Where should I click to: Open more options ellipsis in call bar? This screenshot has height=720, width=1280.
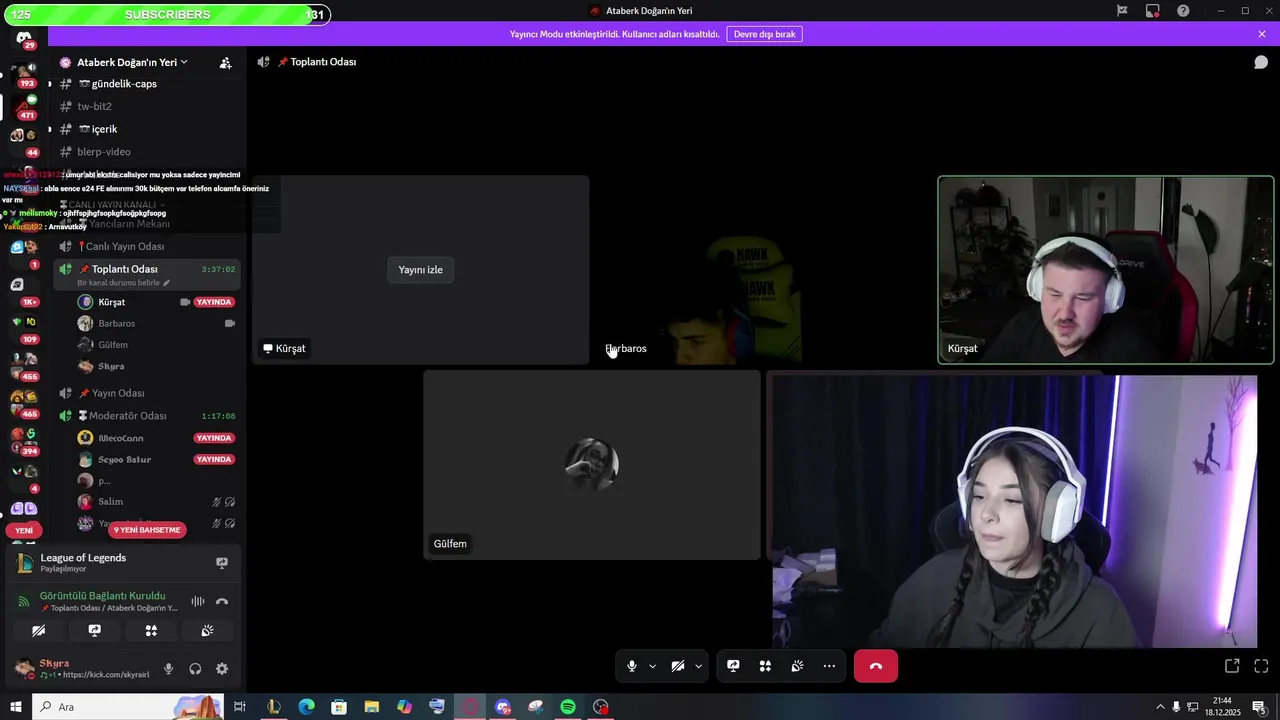click(829, 666)
